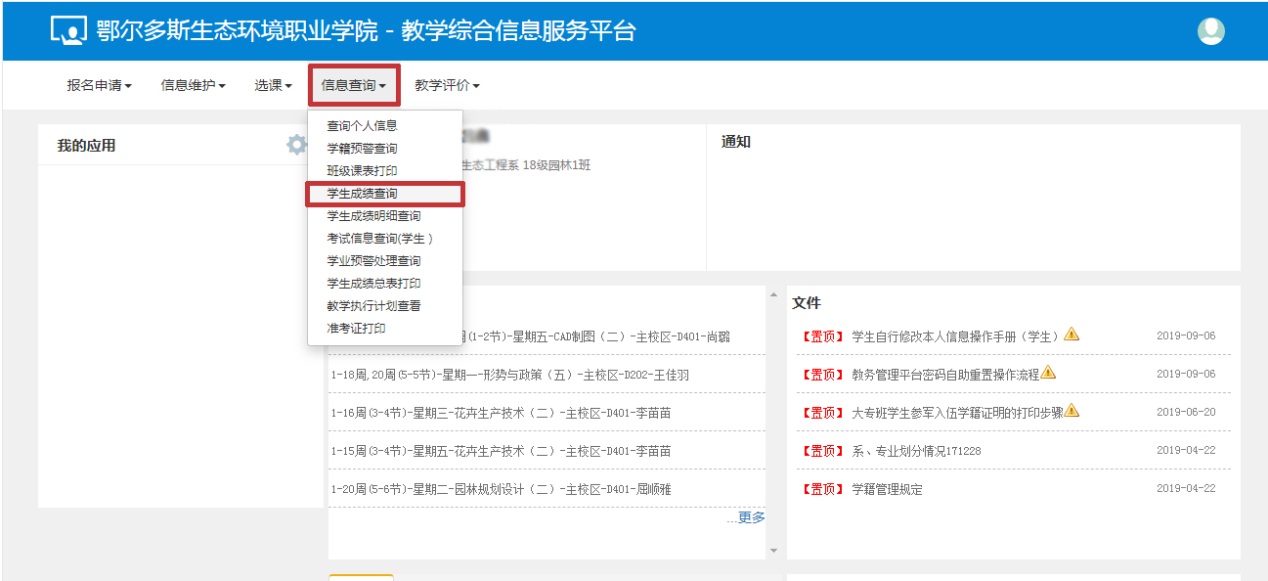Expand the 教学评价 dropdown menu
The image size is (1268, 581).
[447, 86]
